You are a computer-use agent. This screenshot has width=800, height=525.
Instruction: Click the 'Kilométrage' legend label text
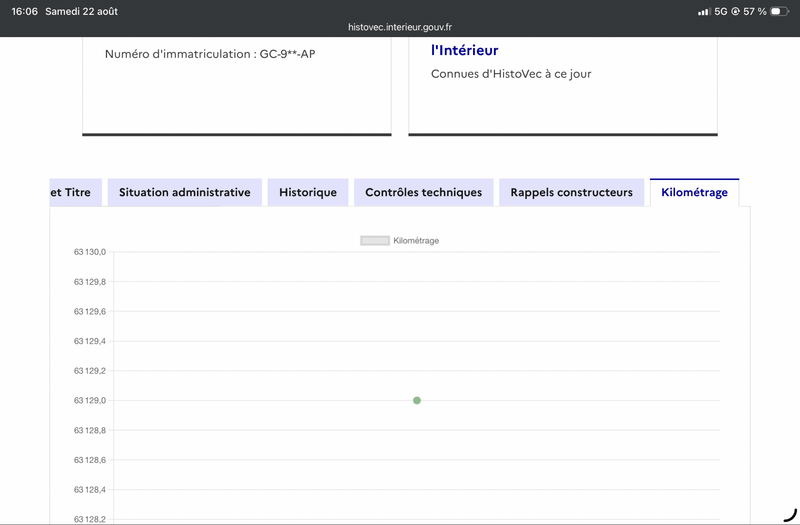[x=416, y=240]
